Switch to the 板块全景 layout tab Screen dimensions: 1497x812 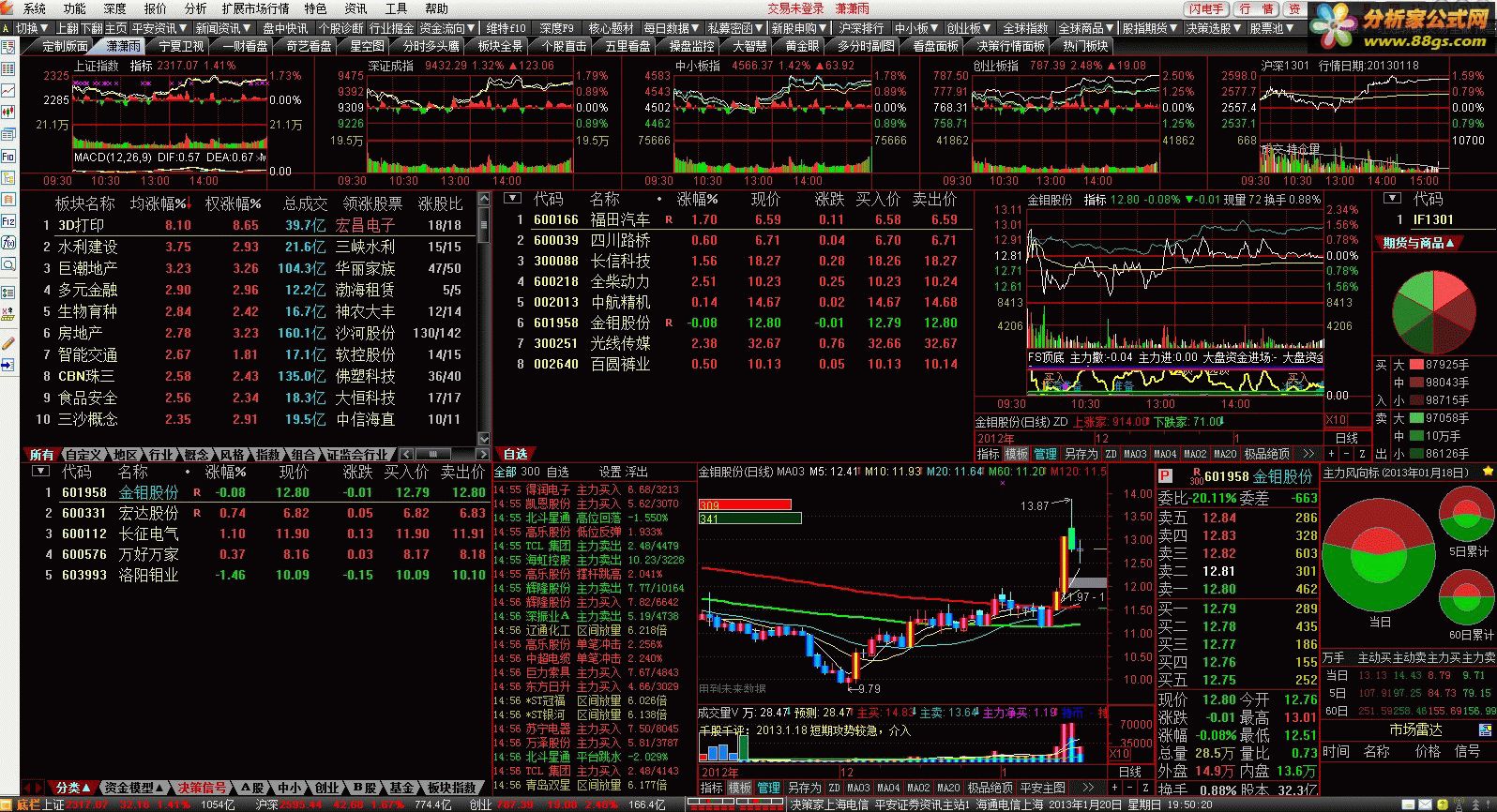click(x=499, y=45)
